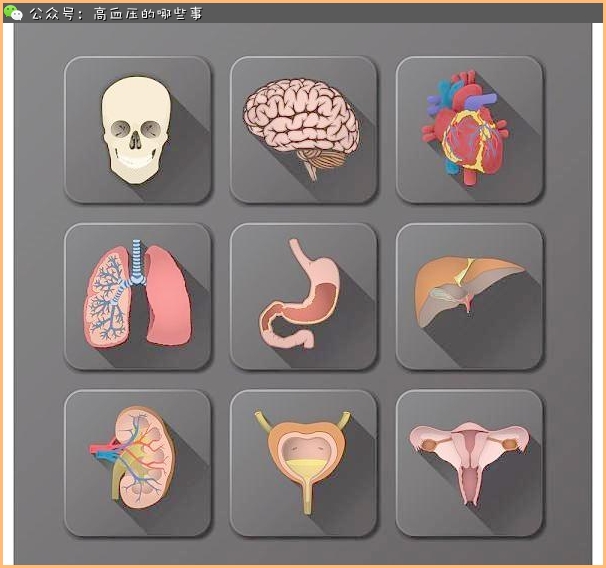The image size is (606, 568).
Task: Select the brain icon
Action: point(303,130)
